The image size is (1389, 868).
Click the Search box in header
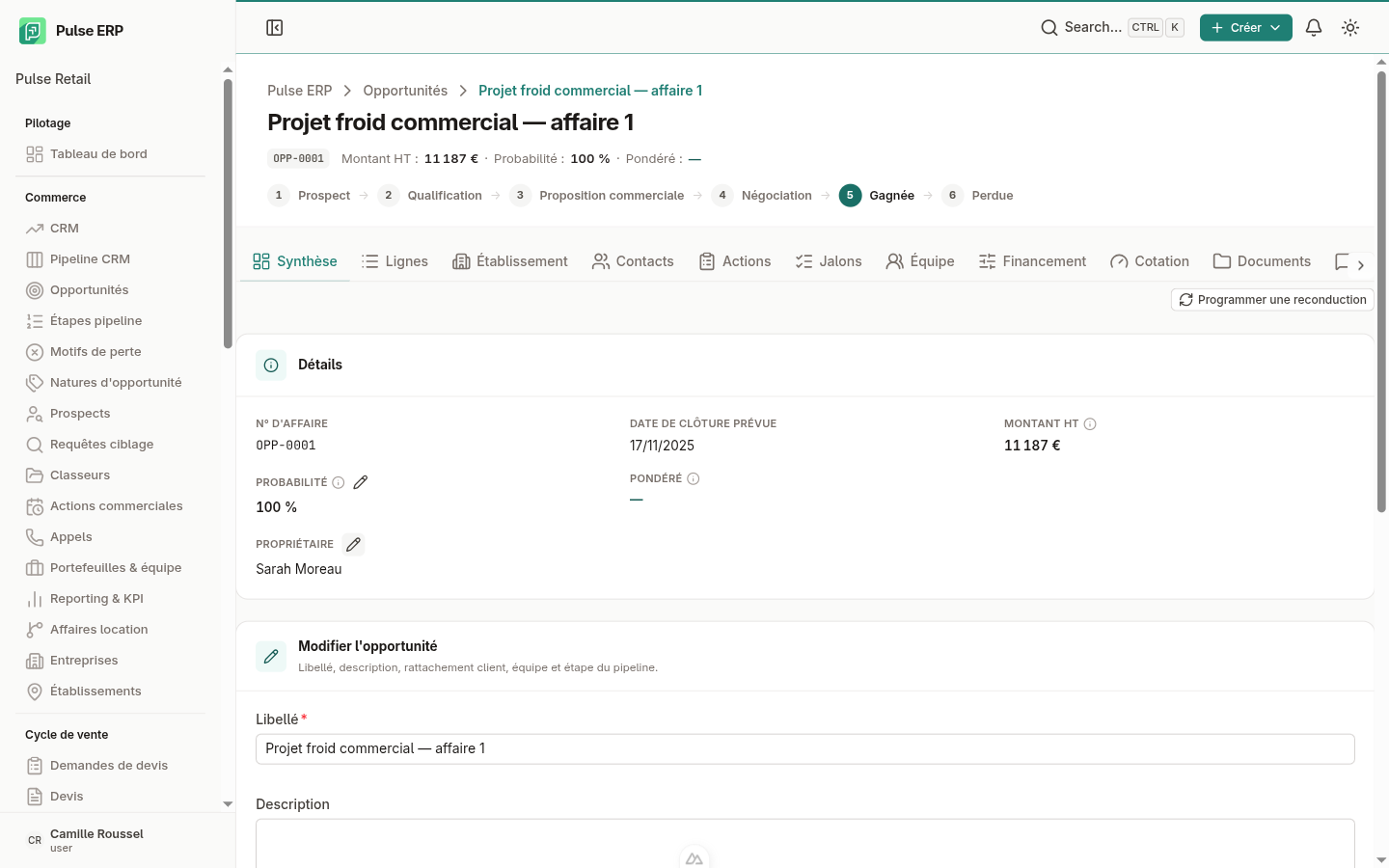1112,28
